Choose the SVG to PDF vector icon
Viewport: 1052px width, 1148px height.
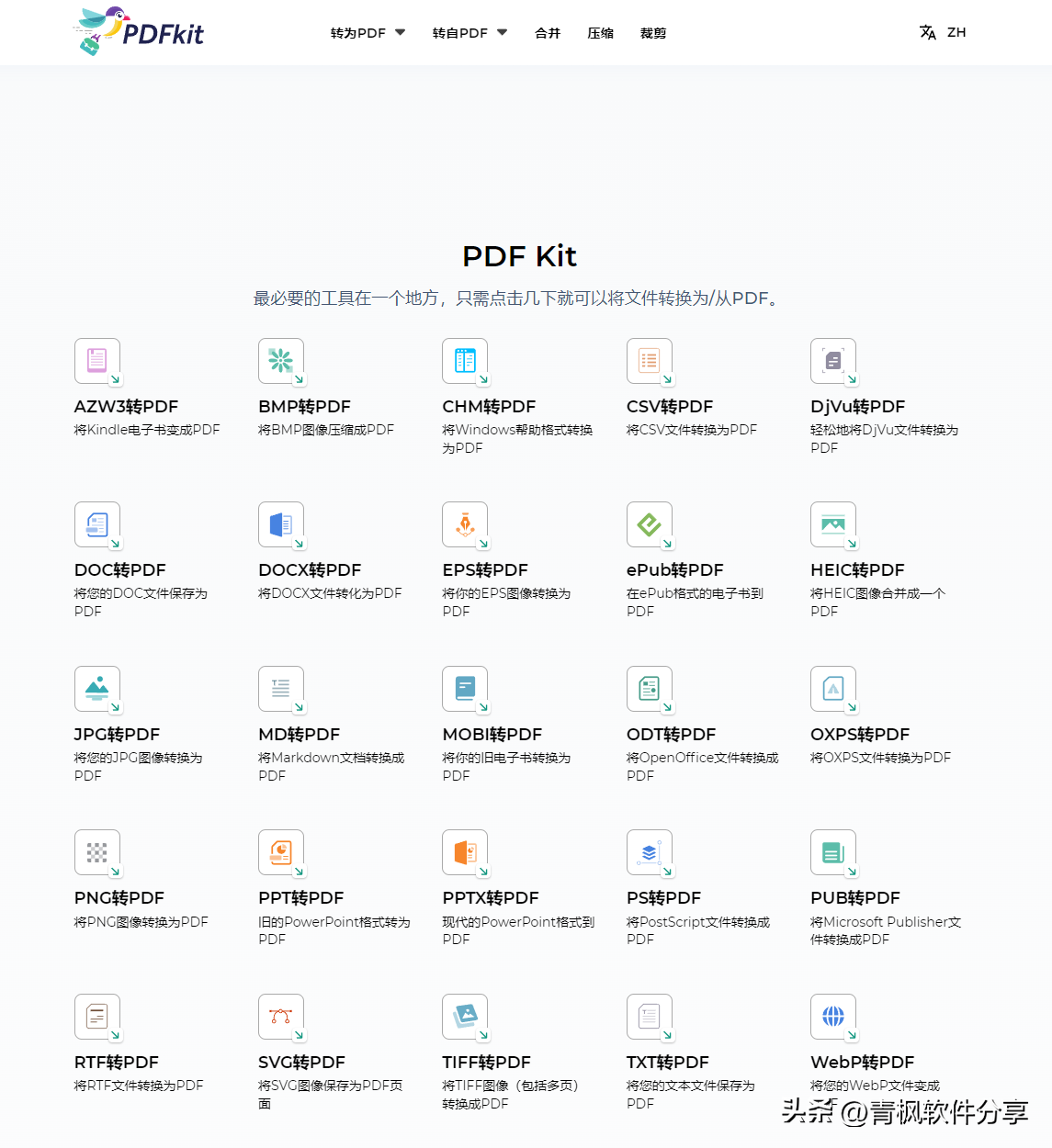click(x=281, y=1017)
